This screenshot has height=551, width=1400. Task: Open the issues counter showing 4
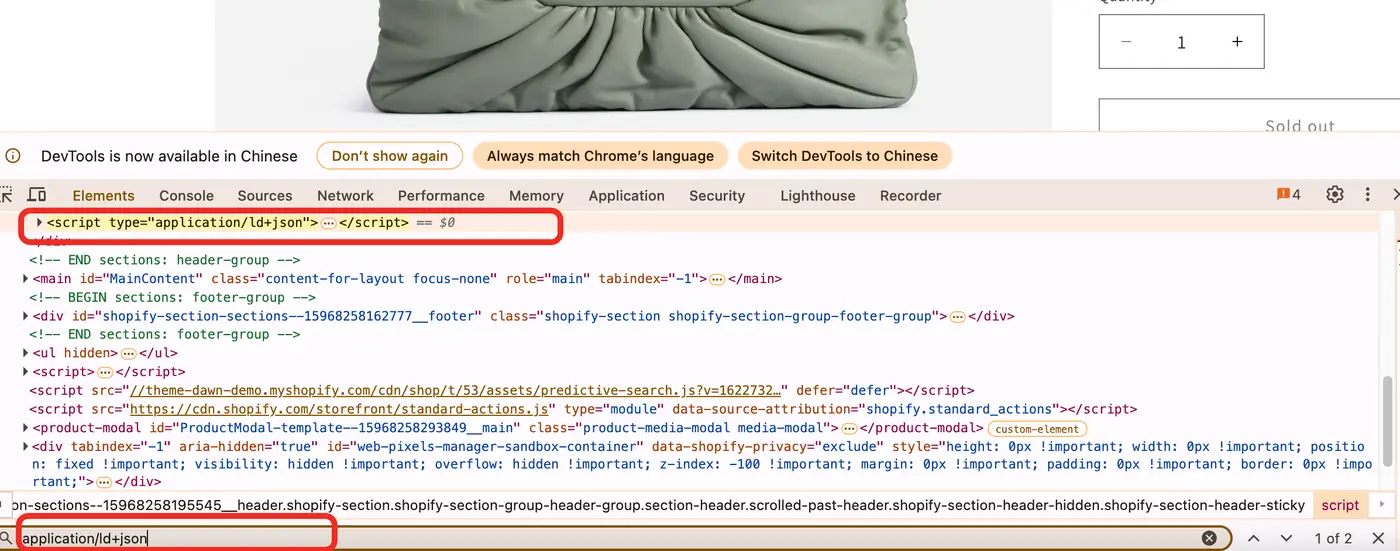click(x=1289, y=195)
